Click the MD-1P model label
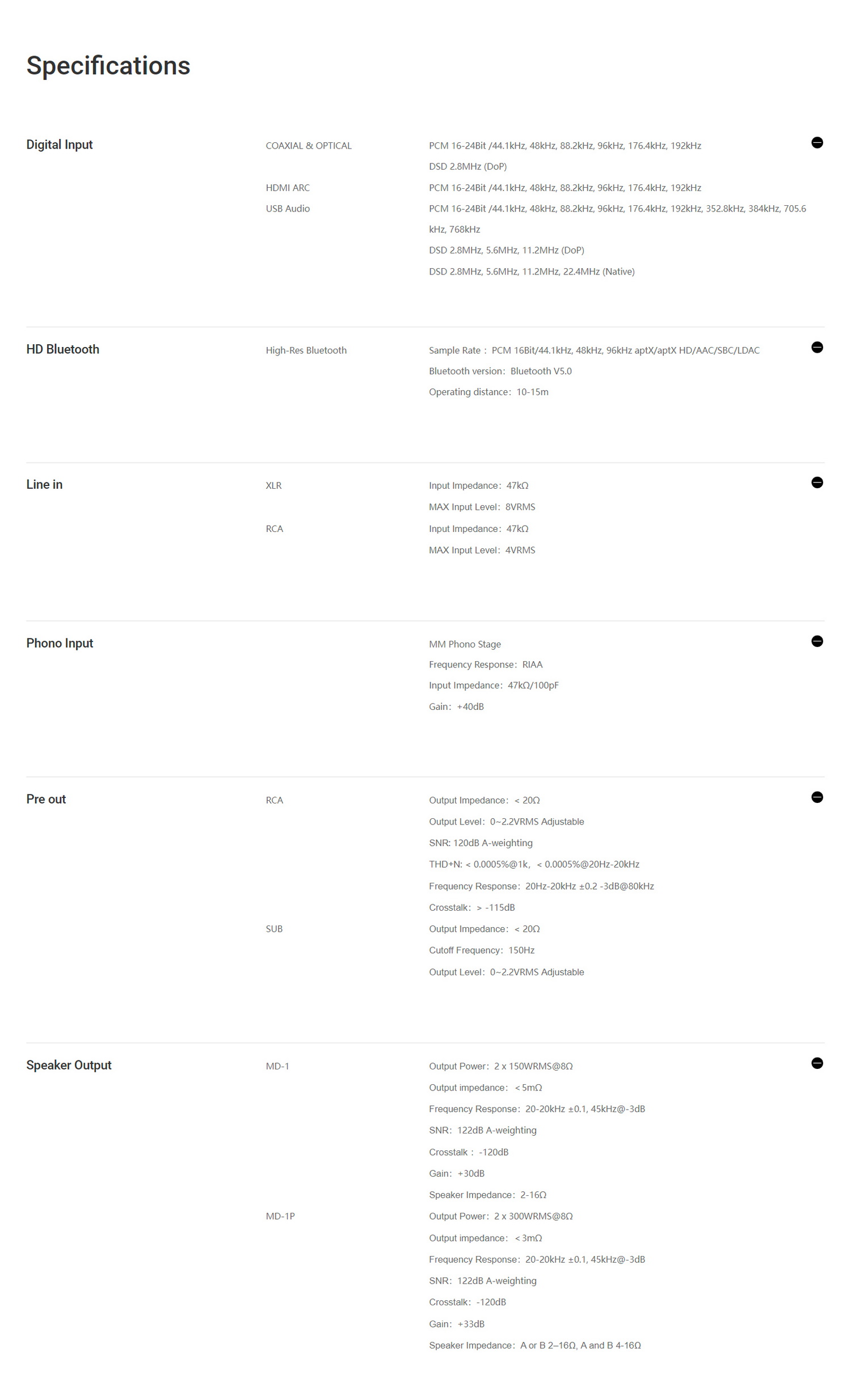This screenshot has height=1400, width=851. click(x=280, y=1216)
